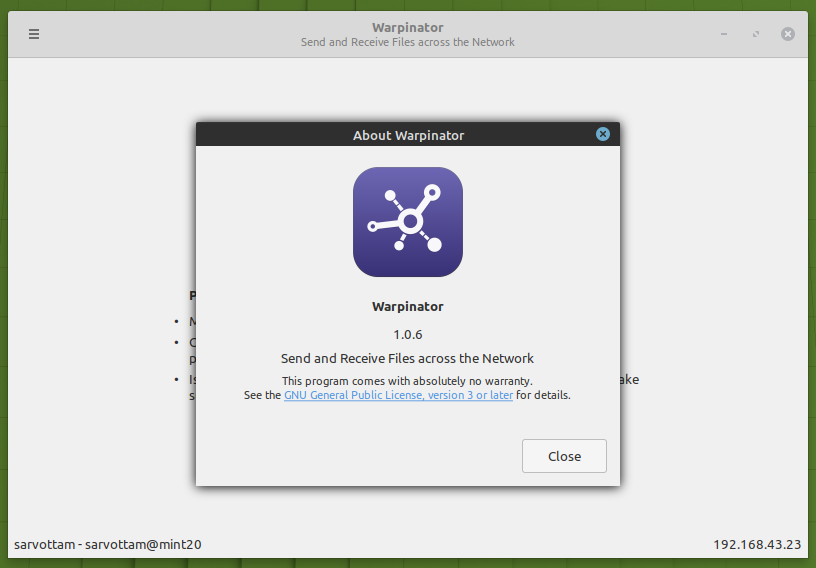Image resolution: width=816 pixels, height=568 pixels.
Task: Maximize the Warpinator main window
Action: tap(756, 34)
